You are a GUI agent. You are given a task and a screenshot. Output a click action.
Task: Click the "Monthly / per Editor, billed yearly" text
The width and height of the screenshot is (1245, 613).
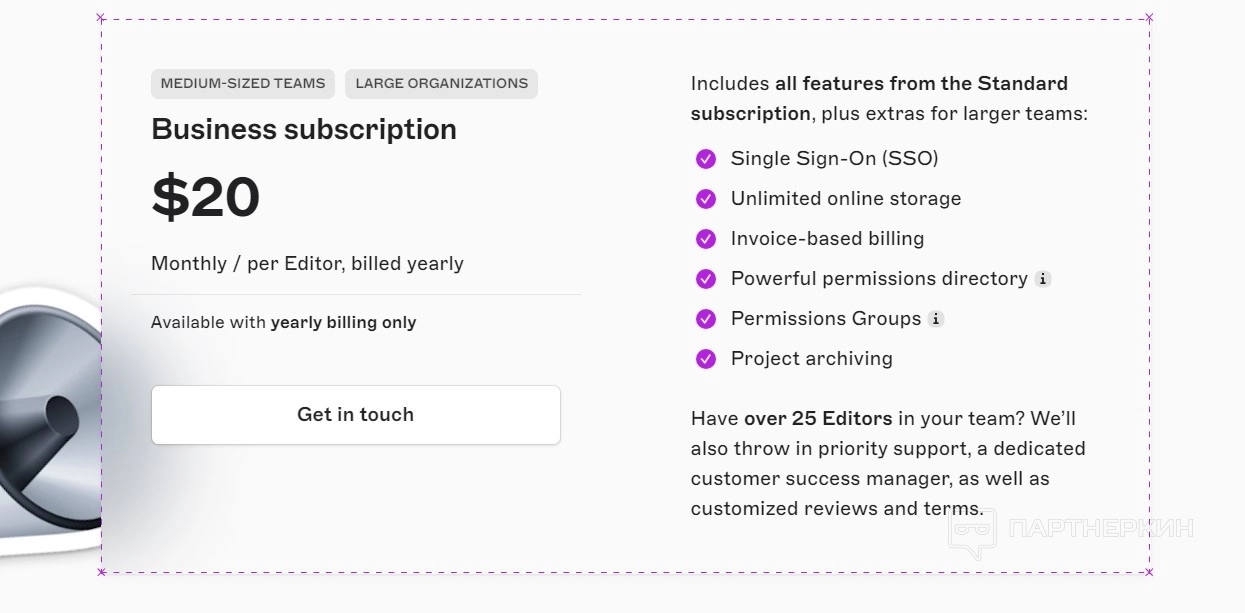click(307, 264)
